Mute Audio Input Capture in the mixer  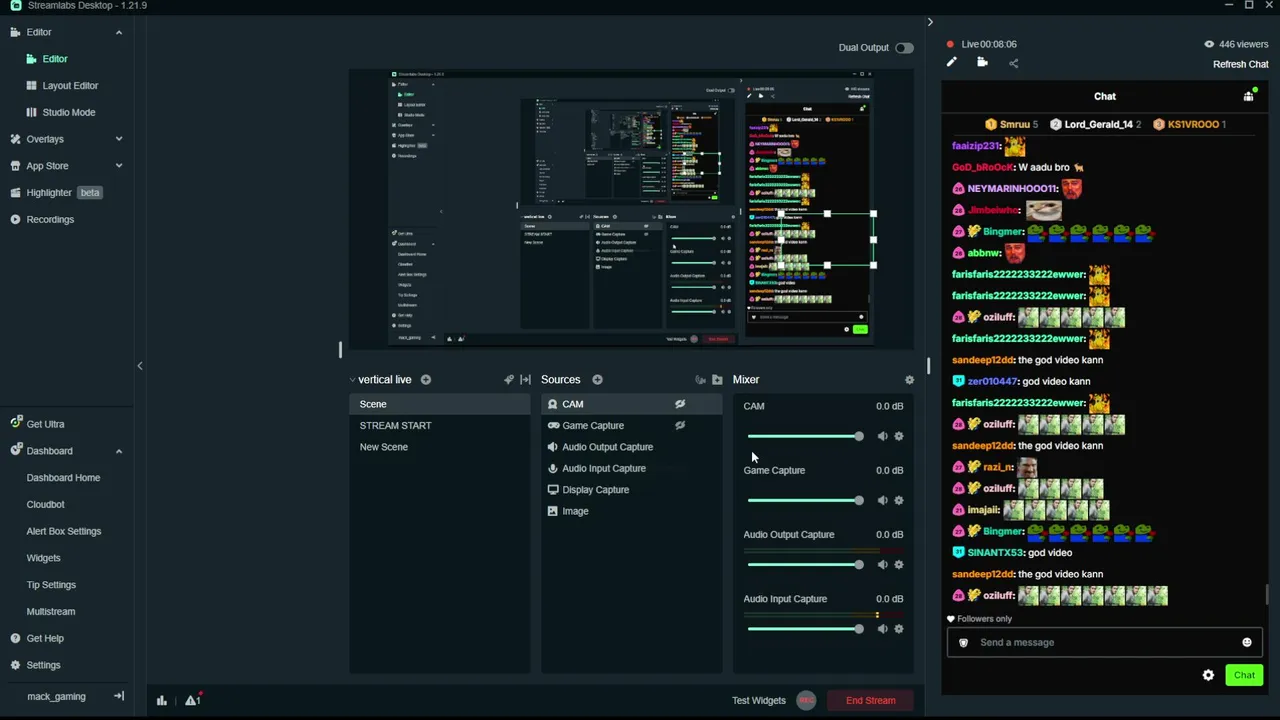[x=882, y=629]
